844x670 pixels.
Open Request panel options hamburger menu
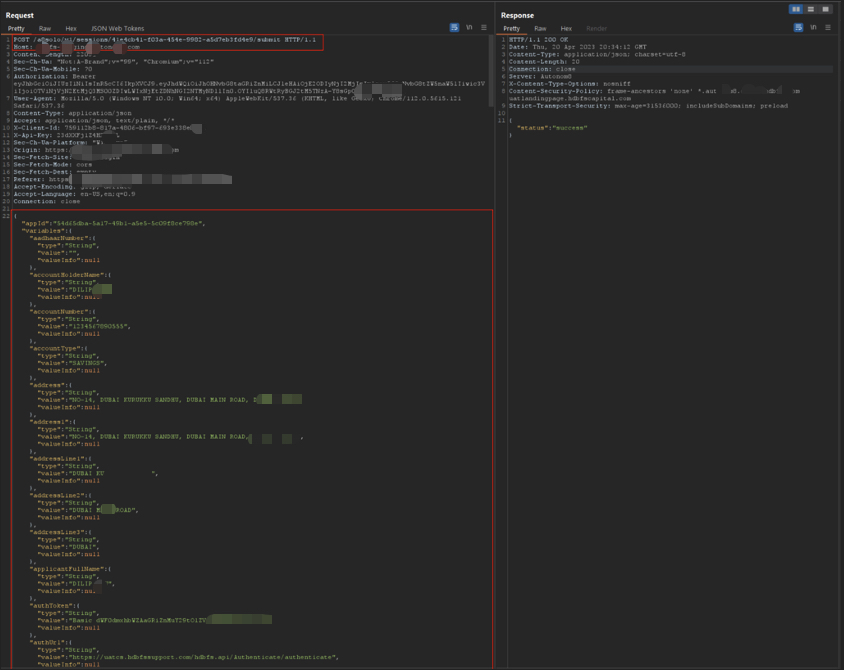click(x=484, y=28)
